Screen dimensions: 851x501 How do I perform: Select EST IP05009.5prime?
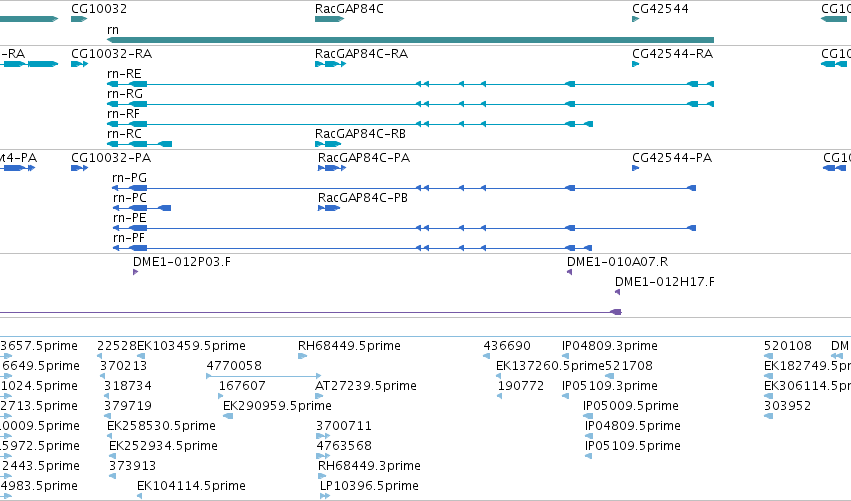pyautogui.click(x=631, y=407)
